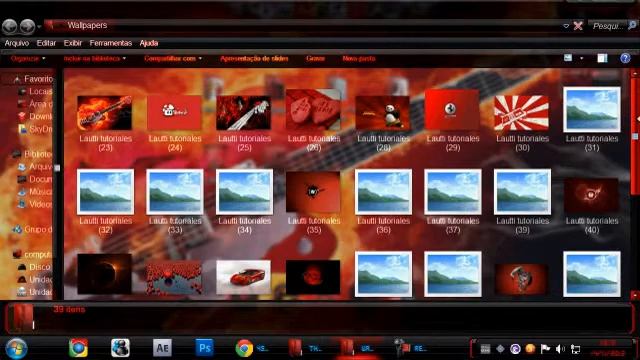The image size is (640, 360).
Task: Launch pinned Chrome from taskbar
Action: [78, 348]
